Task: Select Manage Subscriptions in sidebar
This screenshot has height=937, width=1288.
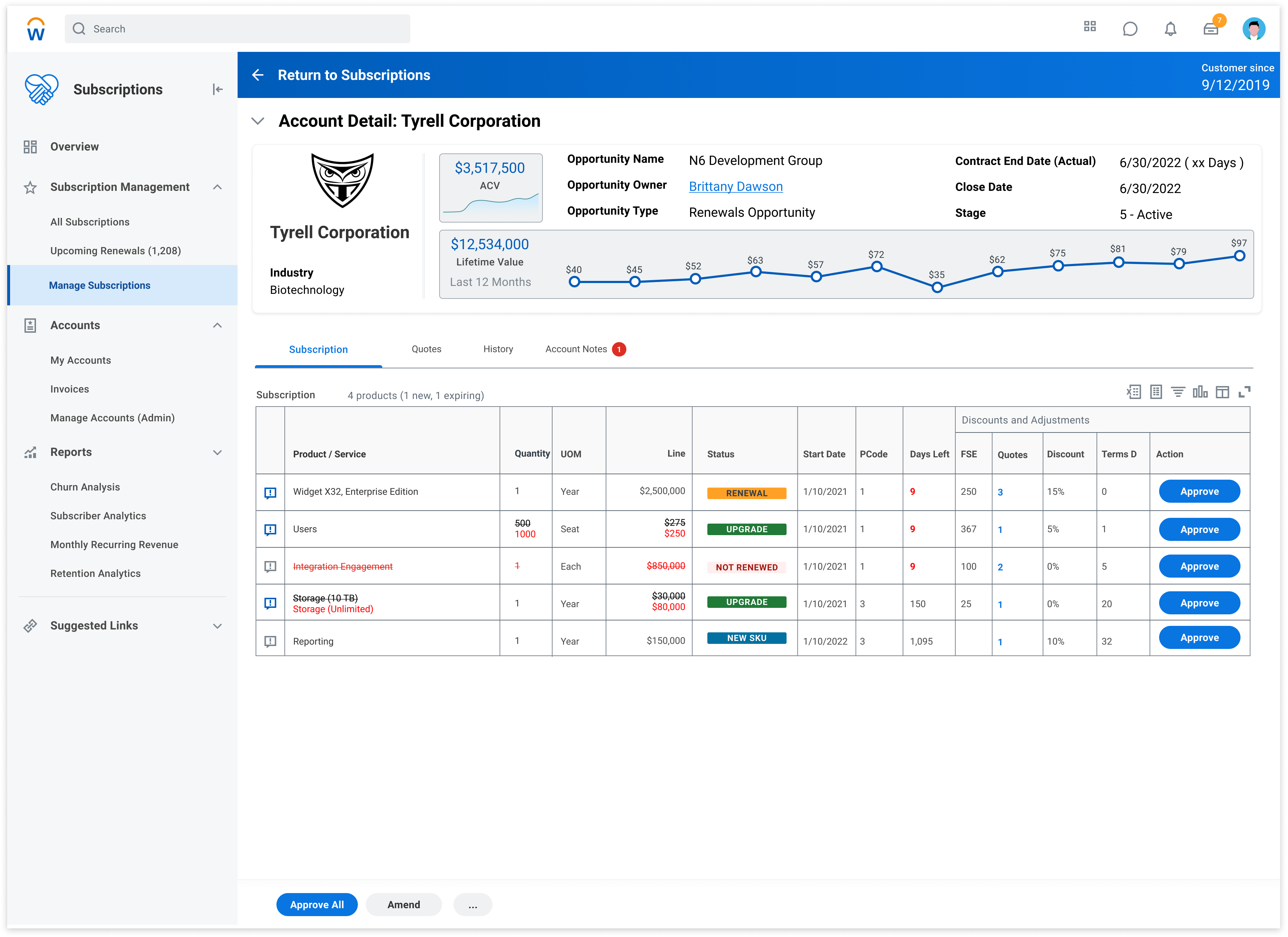Action: (x=122, y=285)
